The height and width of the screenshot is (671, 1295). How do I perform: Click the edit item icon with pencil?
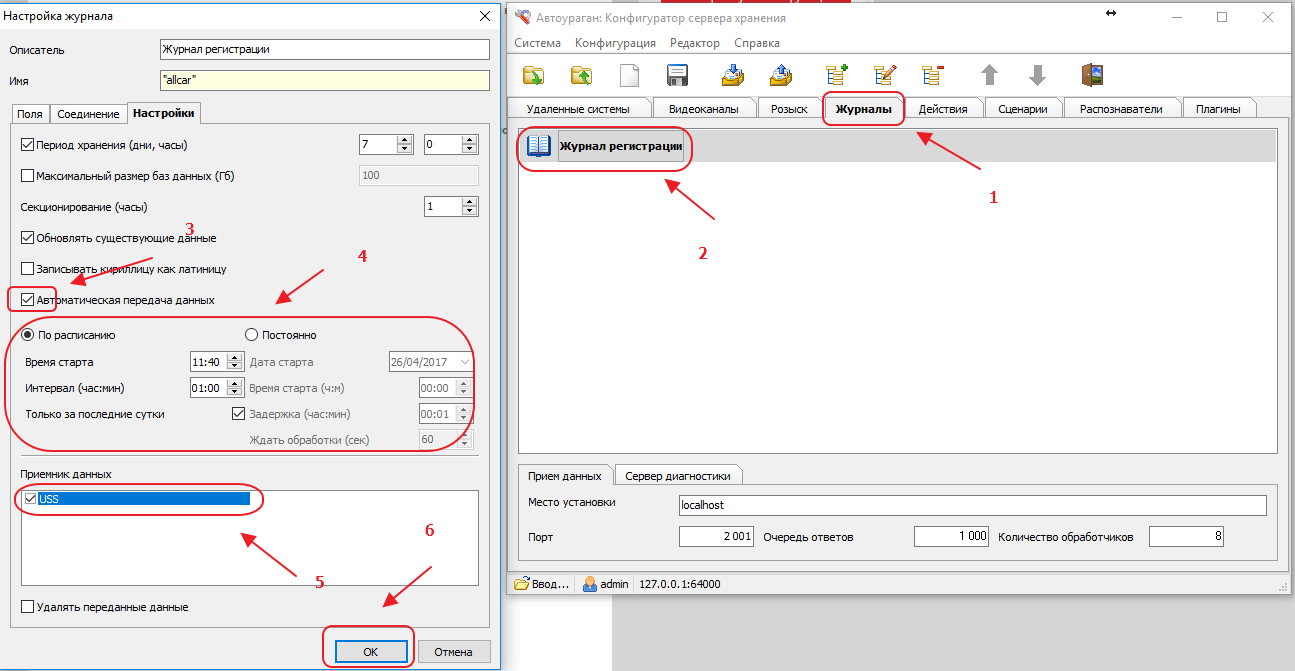click(x=885, y=76)
